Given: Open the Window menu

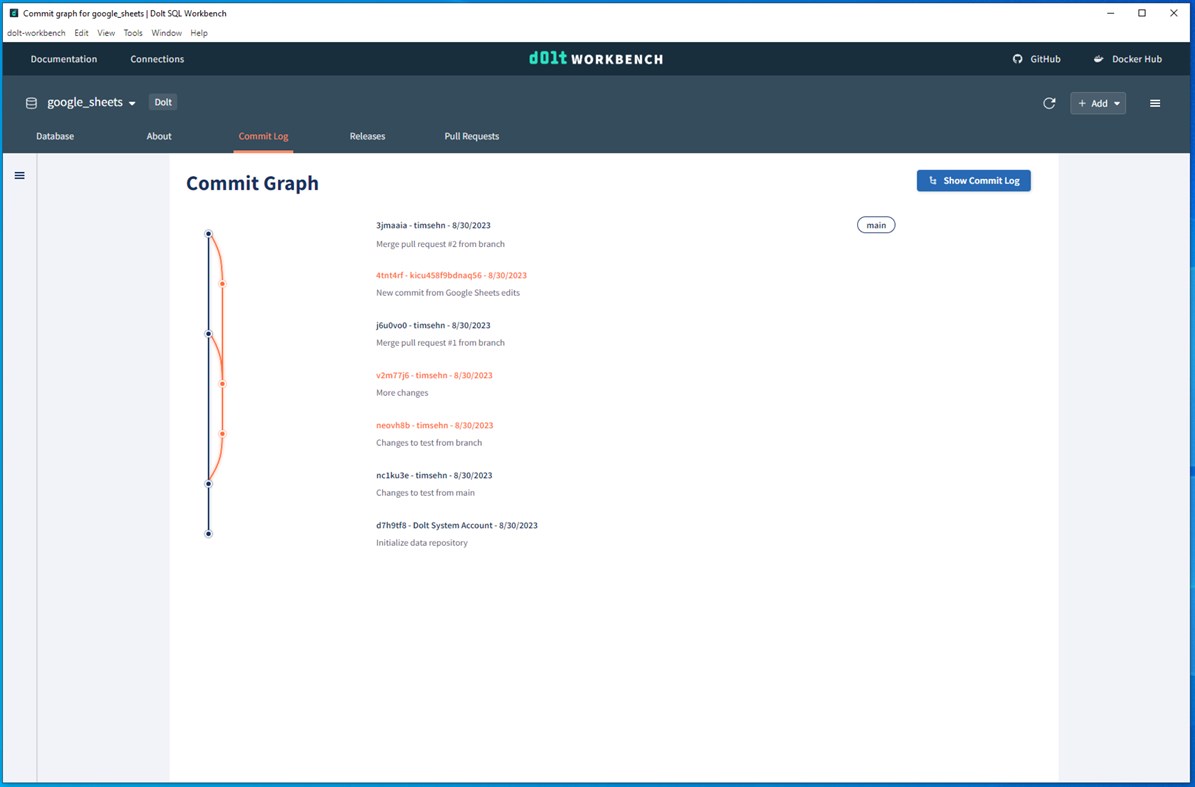Looking at the screenshot, I should 166,33.
